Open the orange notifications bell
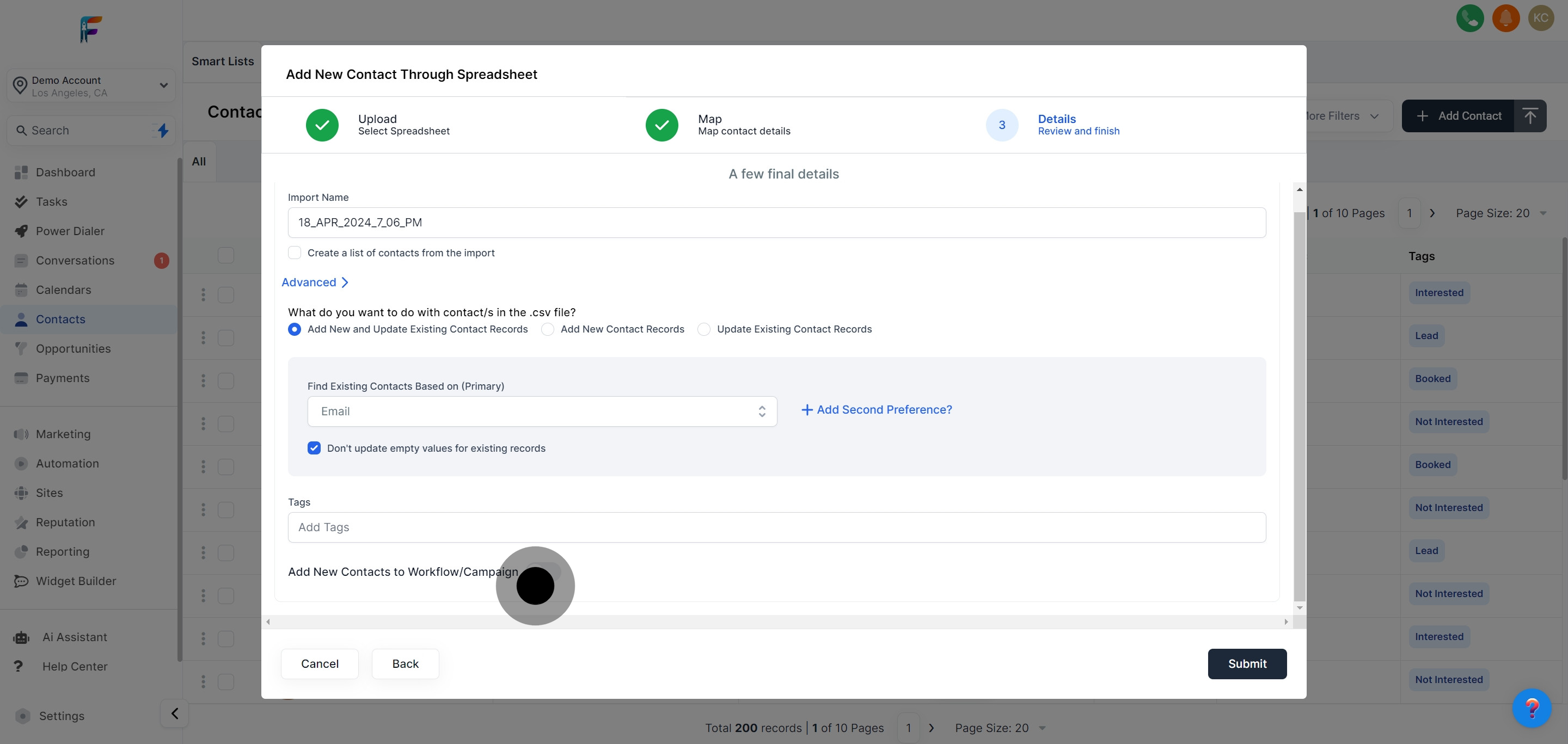 (1505, 17)
